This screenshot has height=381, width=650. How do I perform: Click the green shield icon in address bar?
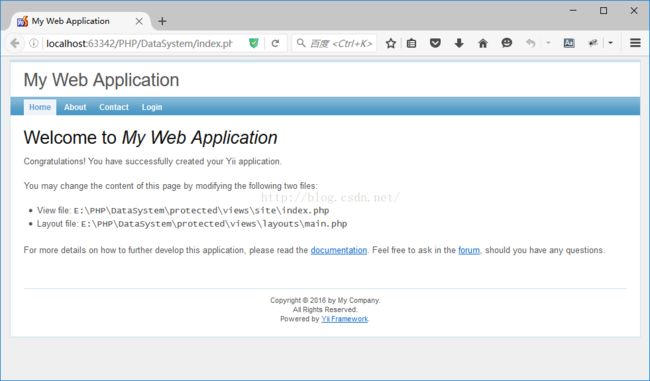(x=254, y=43)
